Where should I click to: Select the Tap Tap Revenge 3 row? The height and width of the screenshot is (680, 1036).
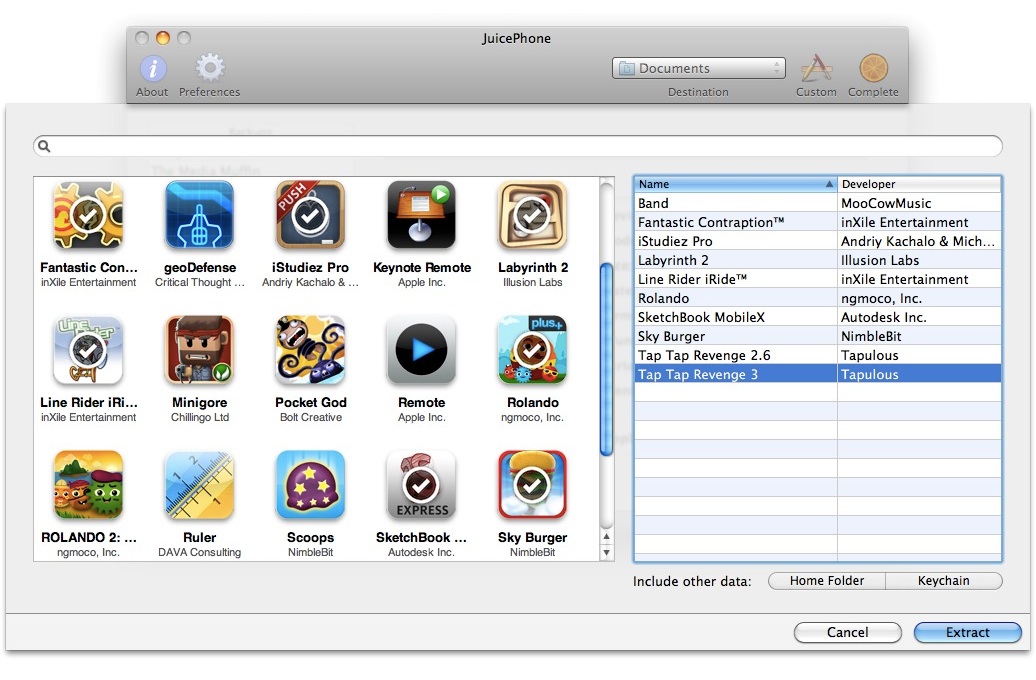(x=818, y=375)
